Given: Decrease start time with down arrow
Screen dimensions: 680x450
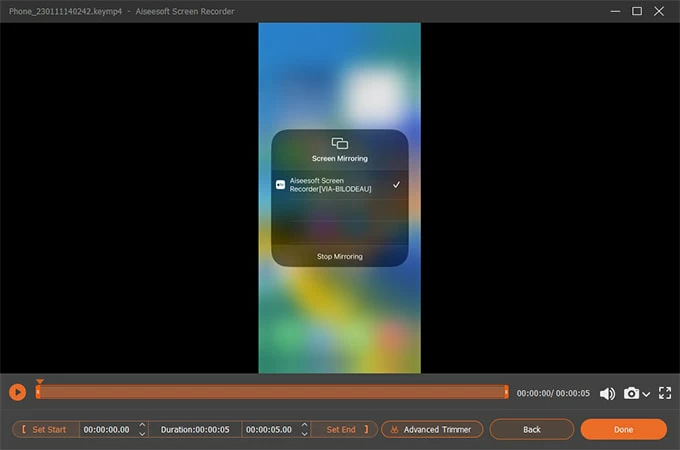Looking at the screenshot, I should [142, 434].
